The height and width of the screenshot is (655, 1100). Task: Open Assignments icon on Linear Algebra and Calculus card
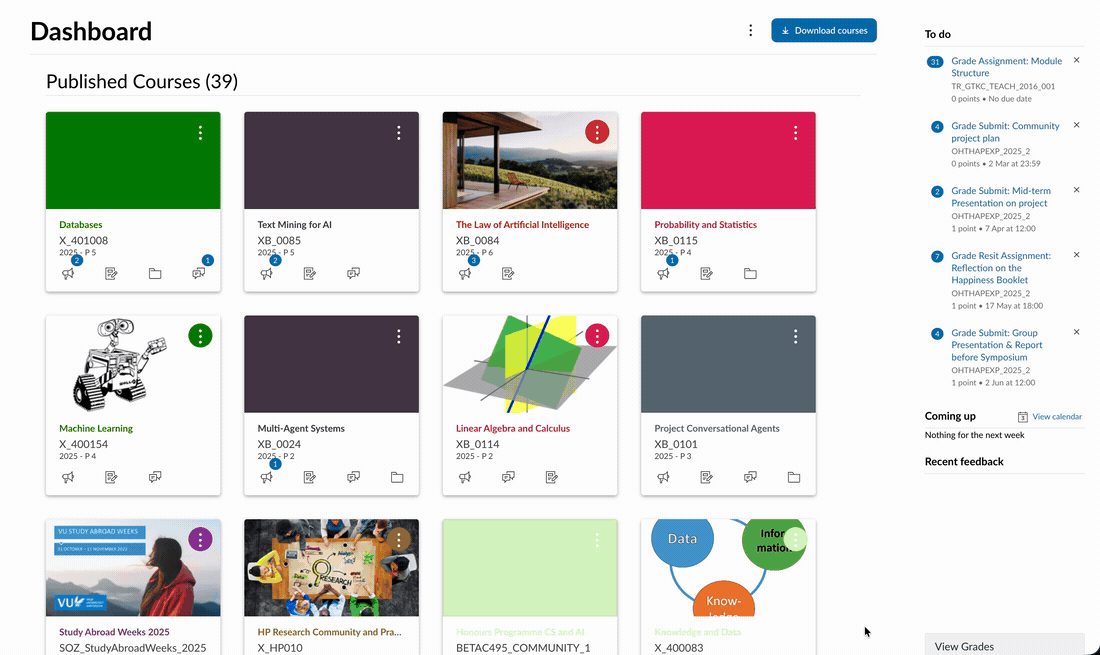point(551,477)
